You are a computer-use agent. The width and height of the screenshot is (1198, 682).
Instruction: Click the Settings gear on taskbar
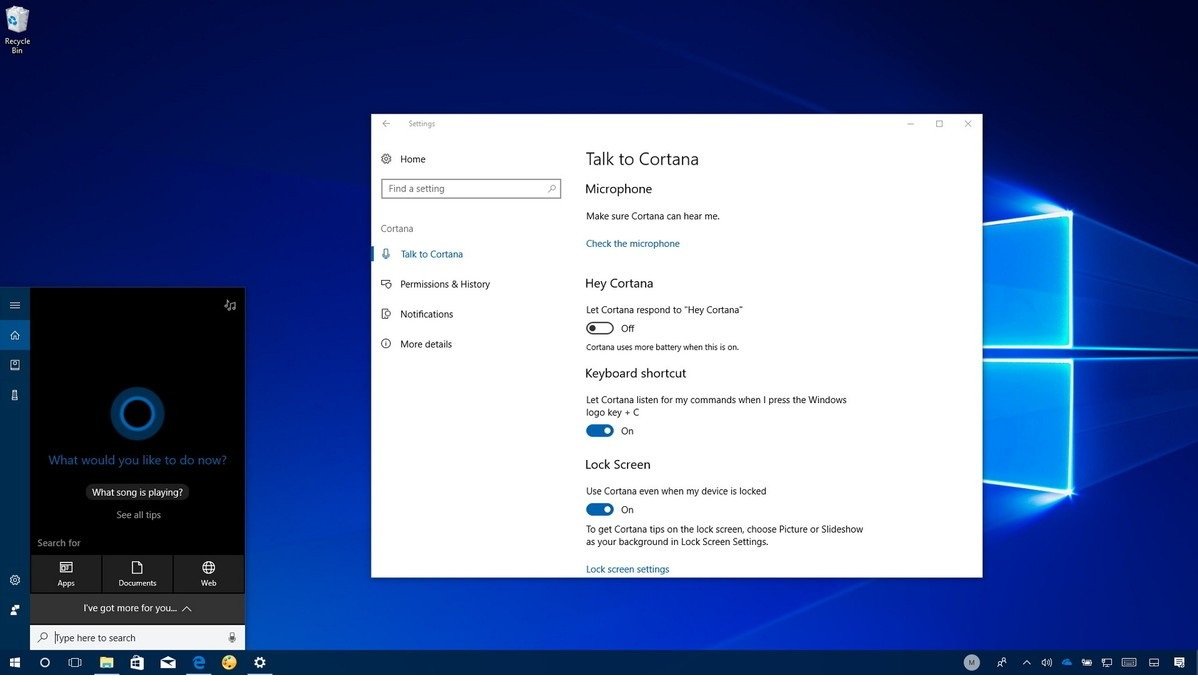pos(260,662)
